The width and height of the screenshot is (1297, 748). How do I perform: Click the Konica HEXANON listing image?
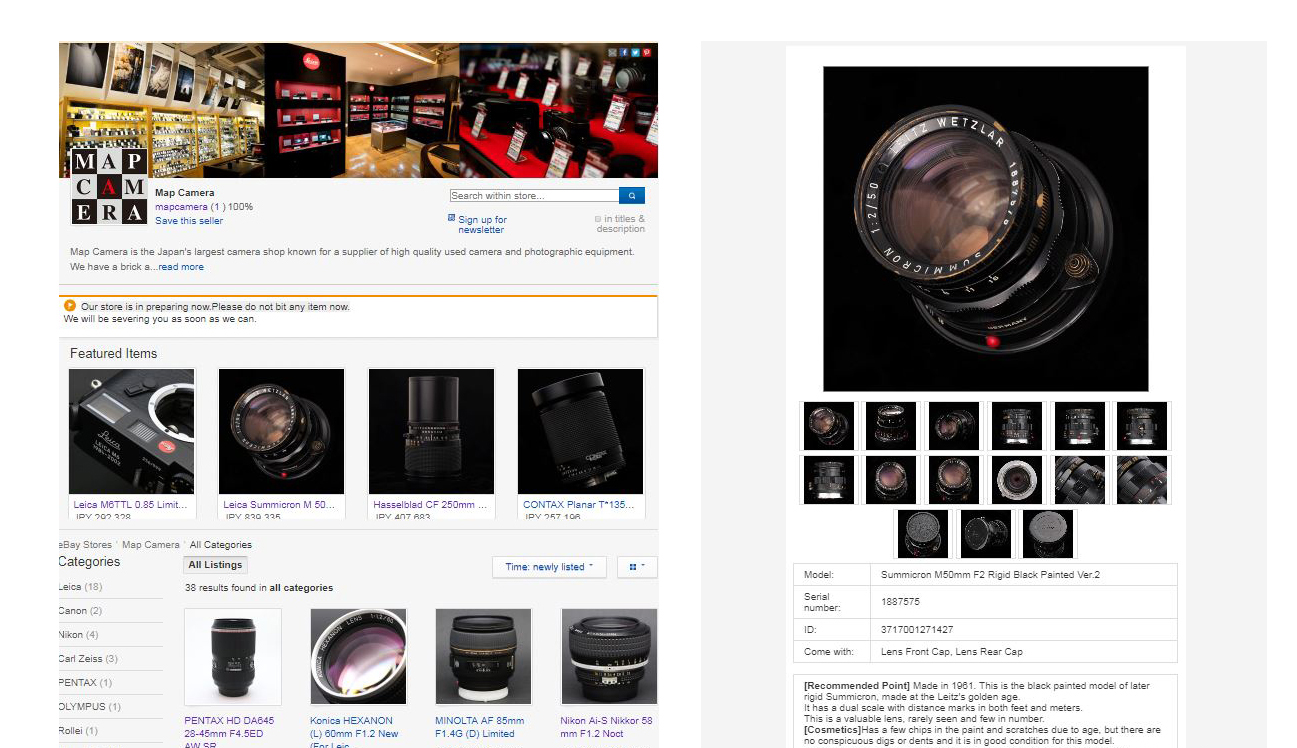(358, 657)
